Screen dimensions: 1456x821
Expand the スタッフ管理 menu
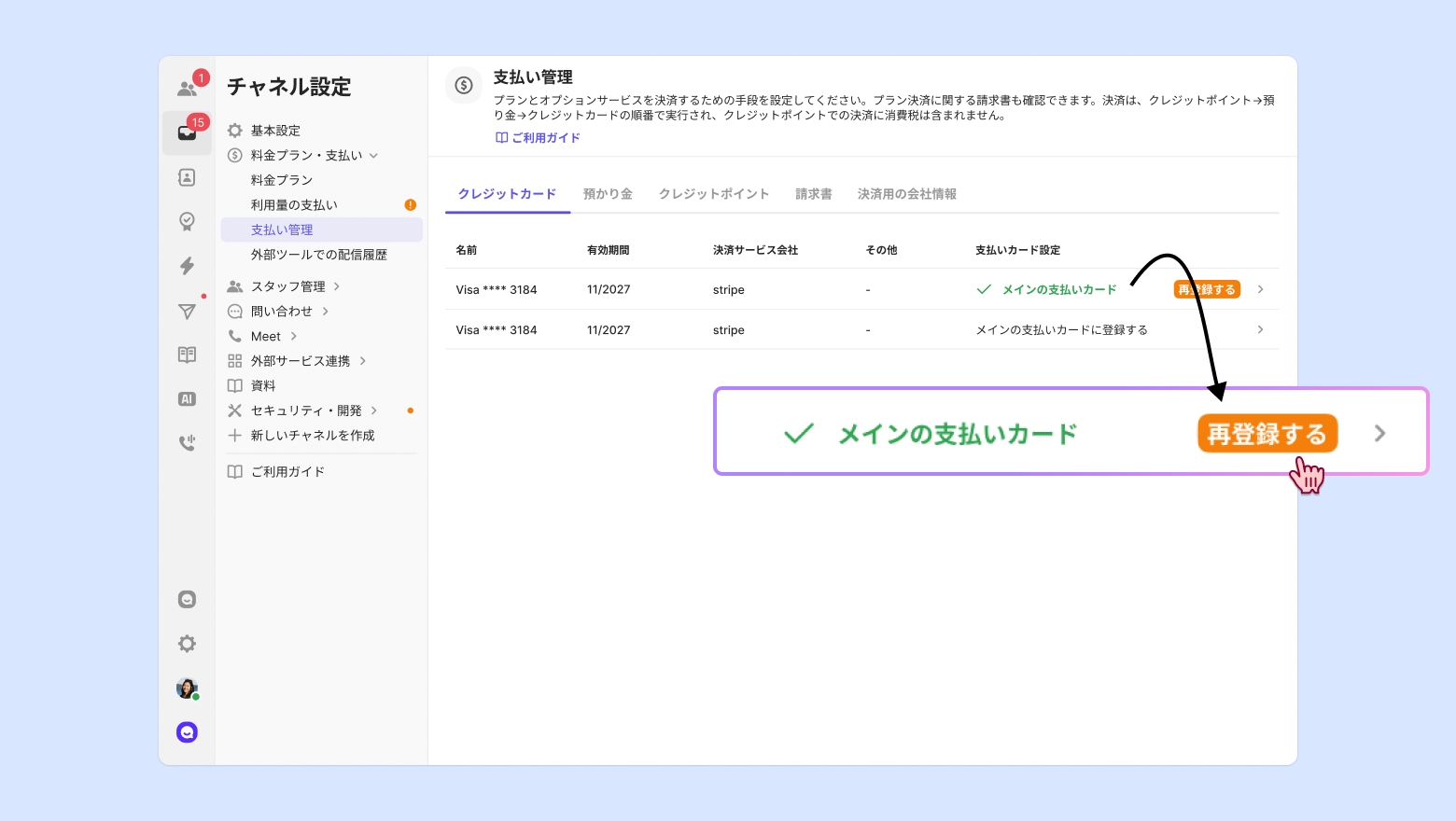click(288, 286)
